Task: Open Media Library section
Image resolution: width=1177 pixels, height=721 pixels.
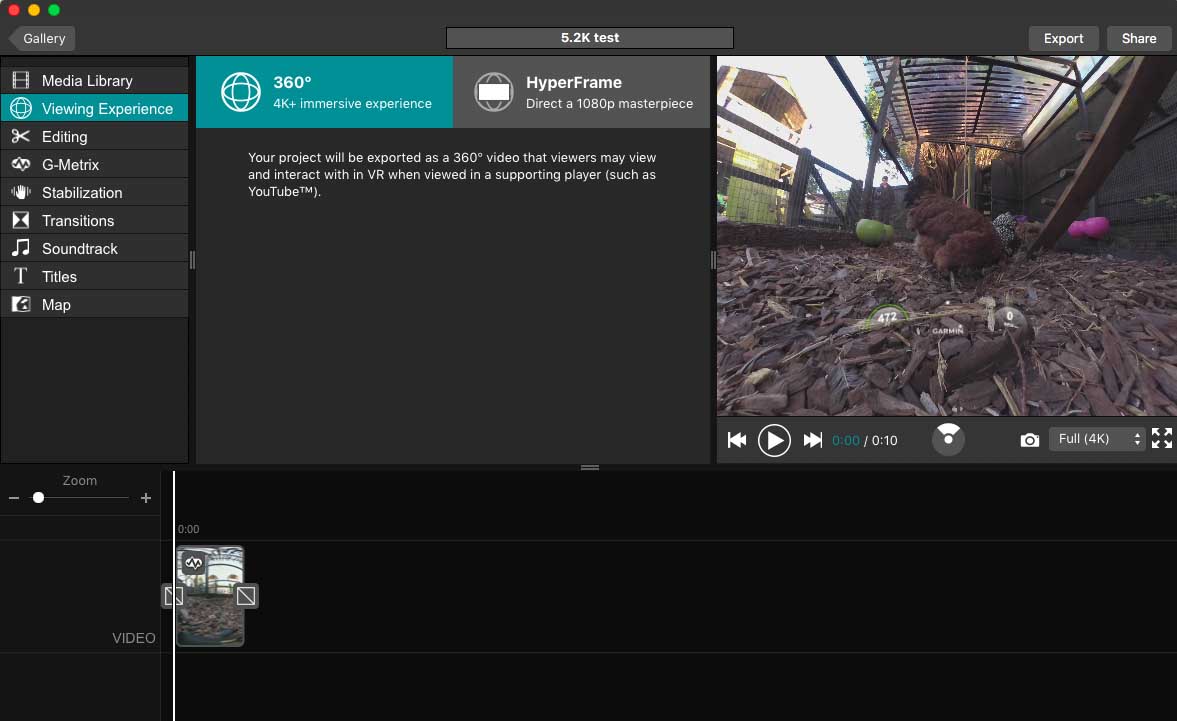Action: pyautogui.click(x=95, y=80)
